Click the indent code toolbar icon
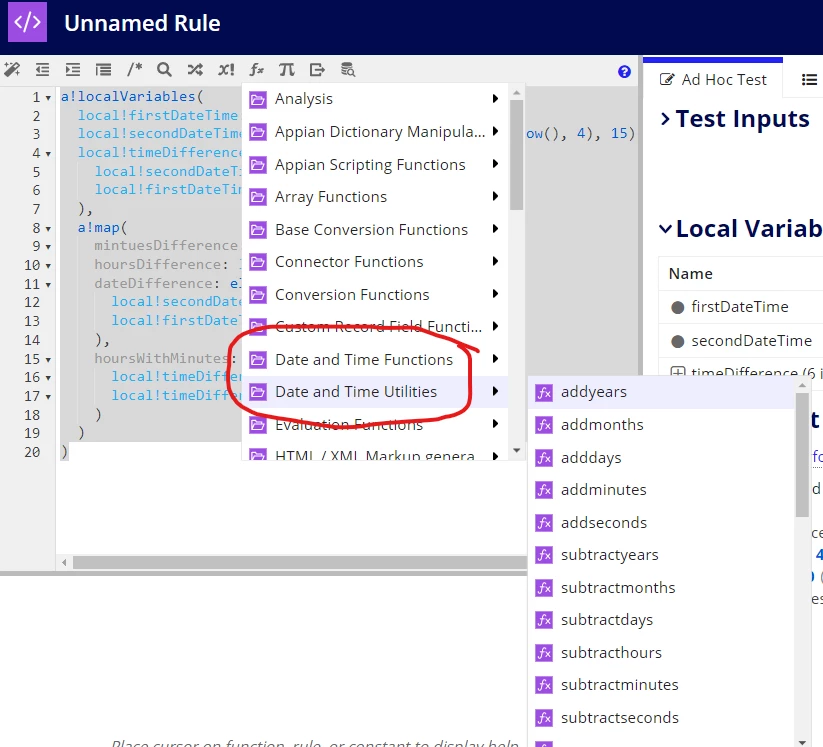 [x=73, y=70]
